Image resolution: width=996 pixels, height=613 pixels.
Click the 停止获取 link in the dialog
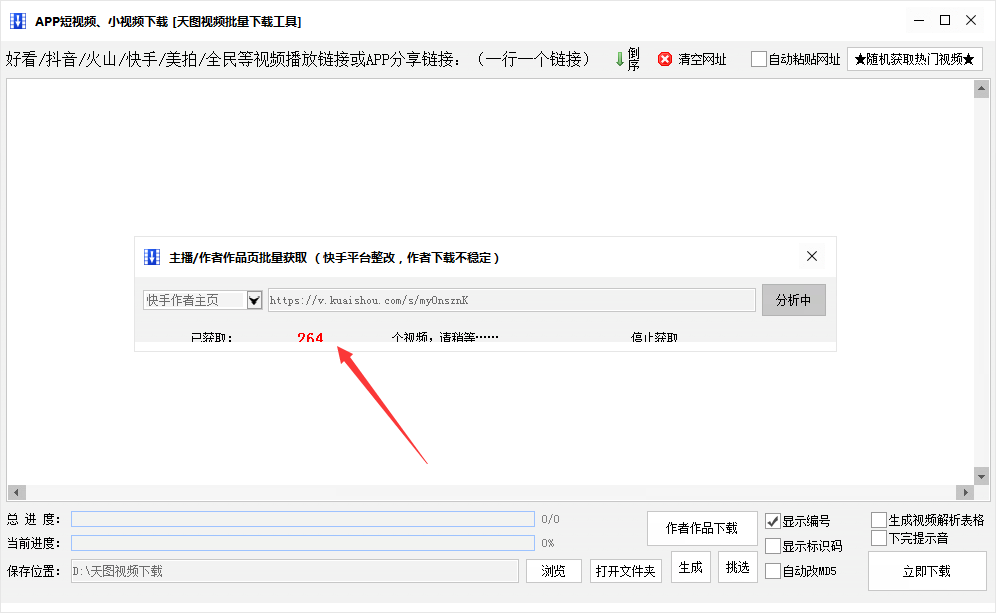pos(654,337)
